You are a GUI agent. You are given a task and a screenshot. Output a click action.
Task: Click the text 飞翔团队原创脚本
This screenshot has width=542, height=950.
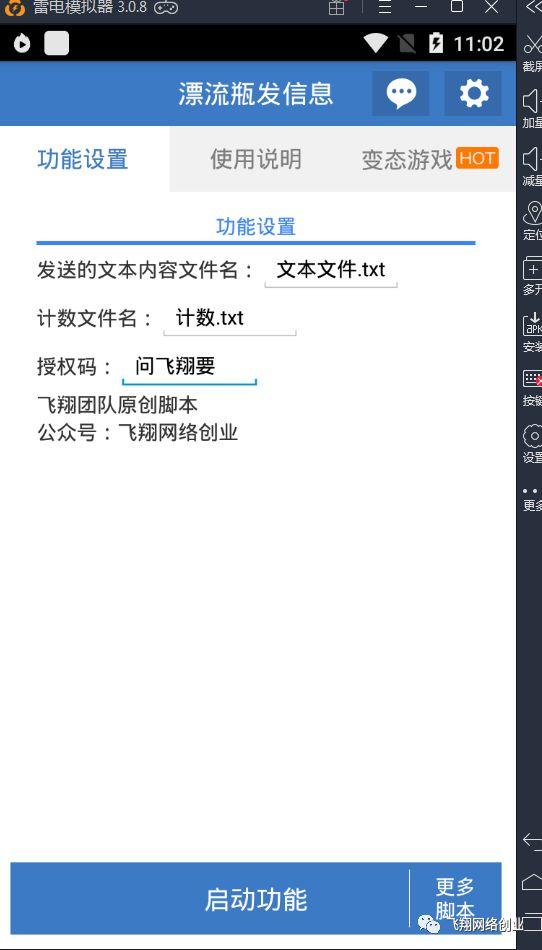[x=117, y=405]
